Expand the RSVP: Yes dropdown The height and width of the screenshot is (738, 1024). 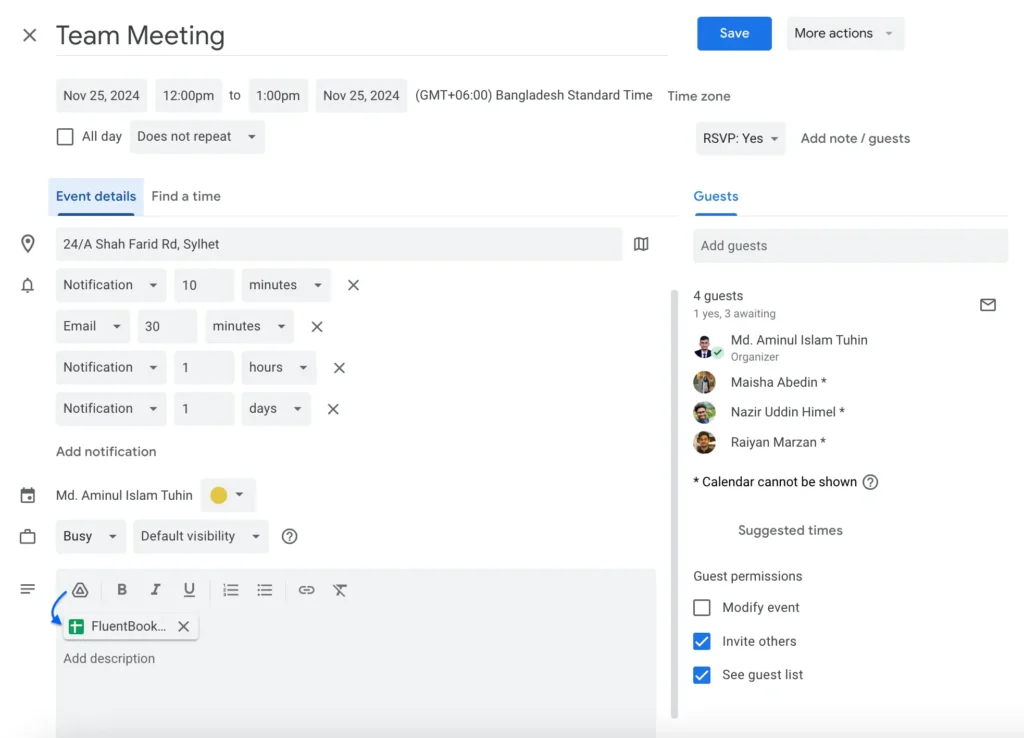pos(740,139)
